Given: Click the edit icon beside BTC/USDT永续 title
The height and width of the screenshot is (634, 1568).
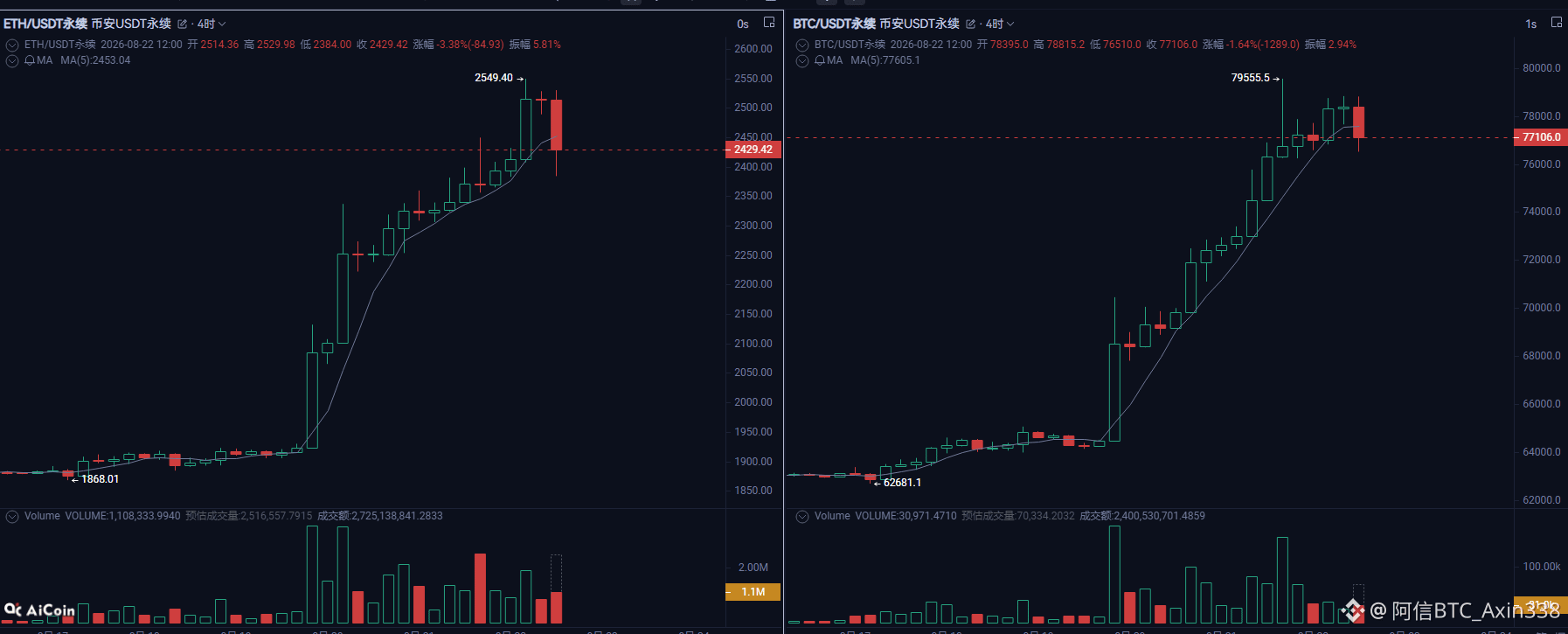Looking at the screenshot, I should [971, 24].
